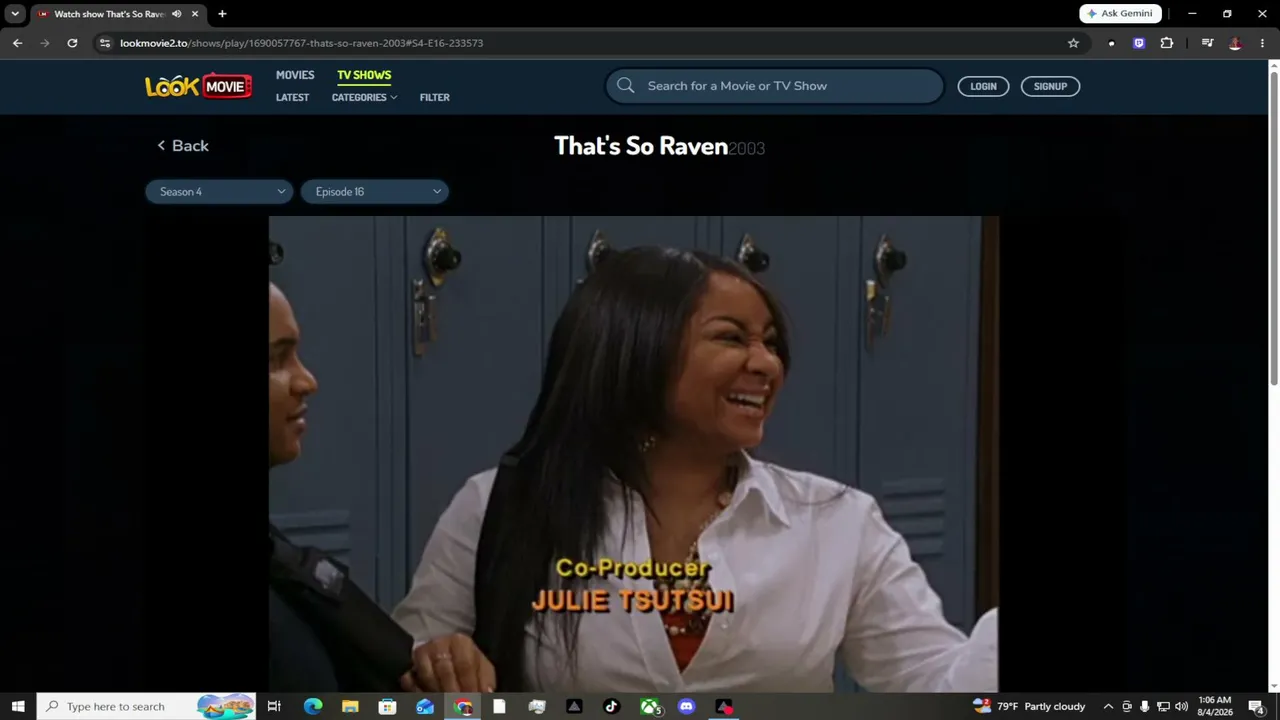The width and height of the screenshot is (1280, 720).
Task: Open File Explorer from the taskbar
Action: [x=350, y=706]
